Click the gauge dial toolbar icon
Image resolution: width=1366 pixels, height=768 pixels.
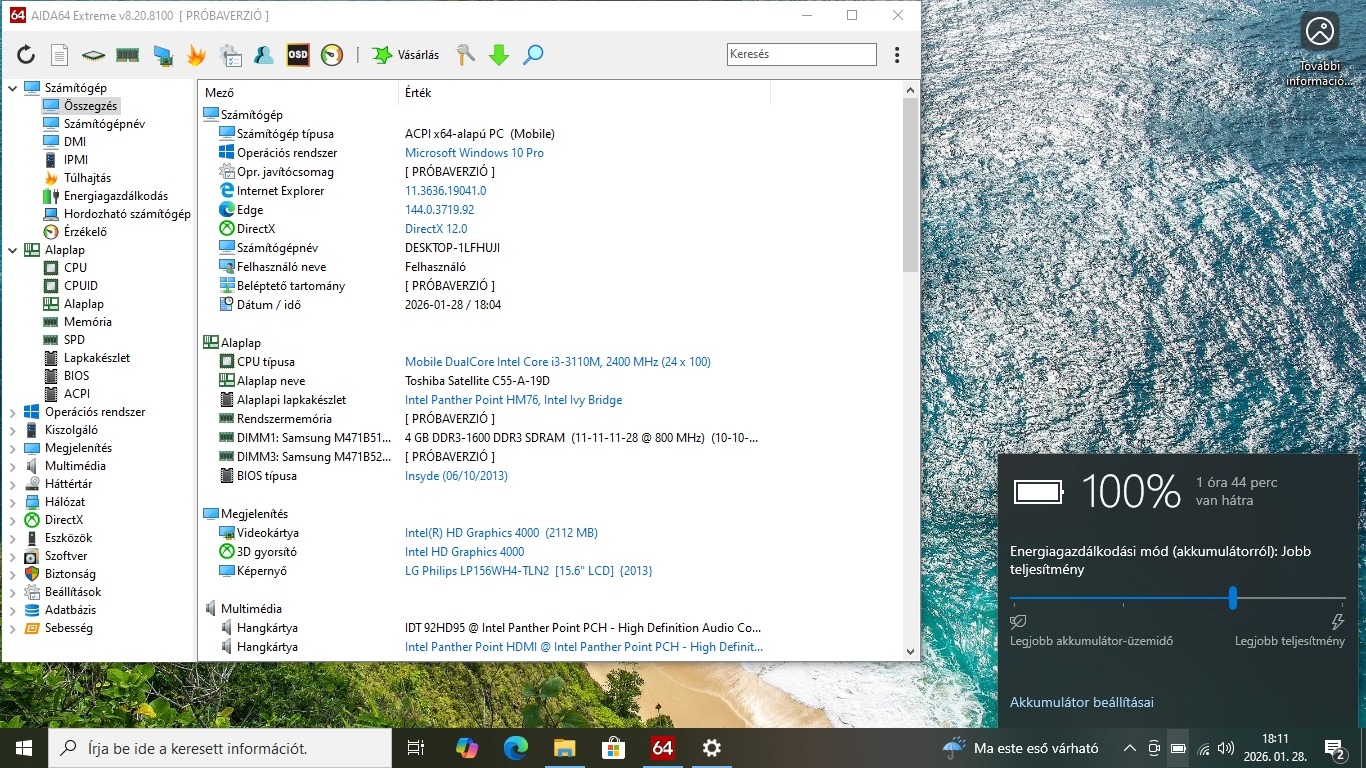pos(332,55)
